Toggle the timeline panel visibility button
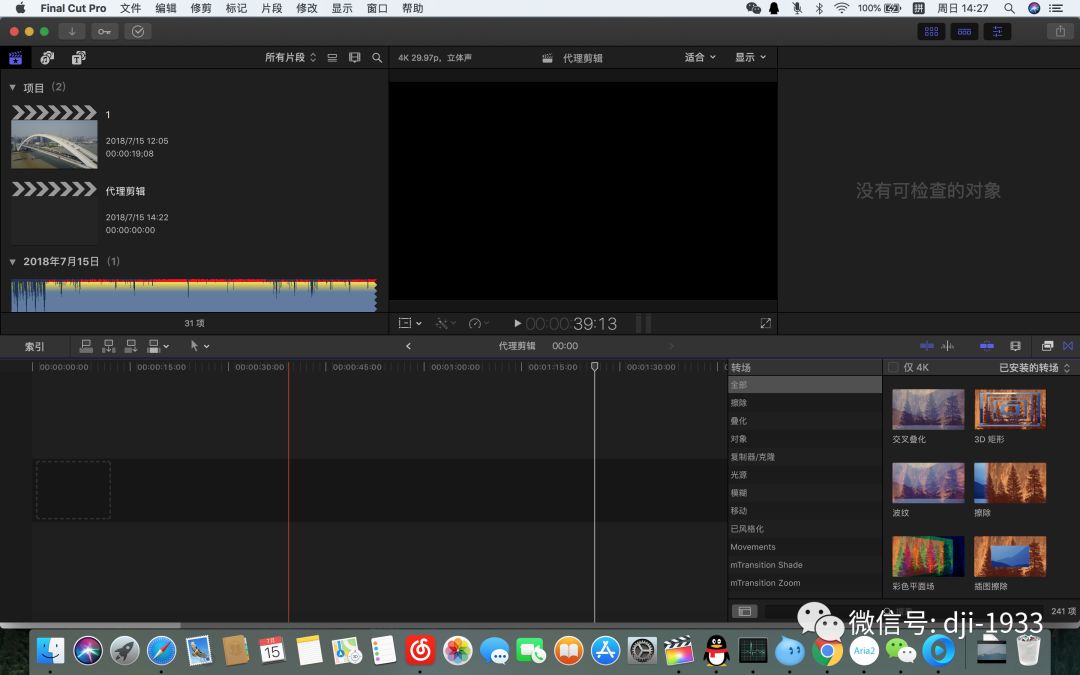The width and height of the screenshot is (1080, 675). (964, 32)
